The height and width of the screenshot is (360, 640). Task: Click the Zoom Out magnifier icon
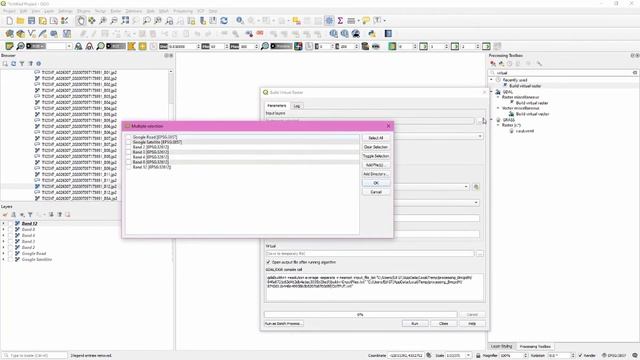pos(114,20)
